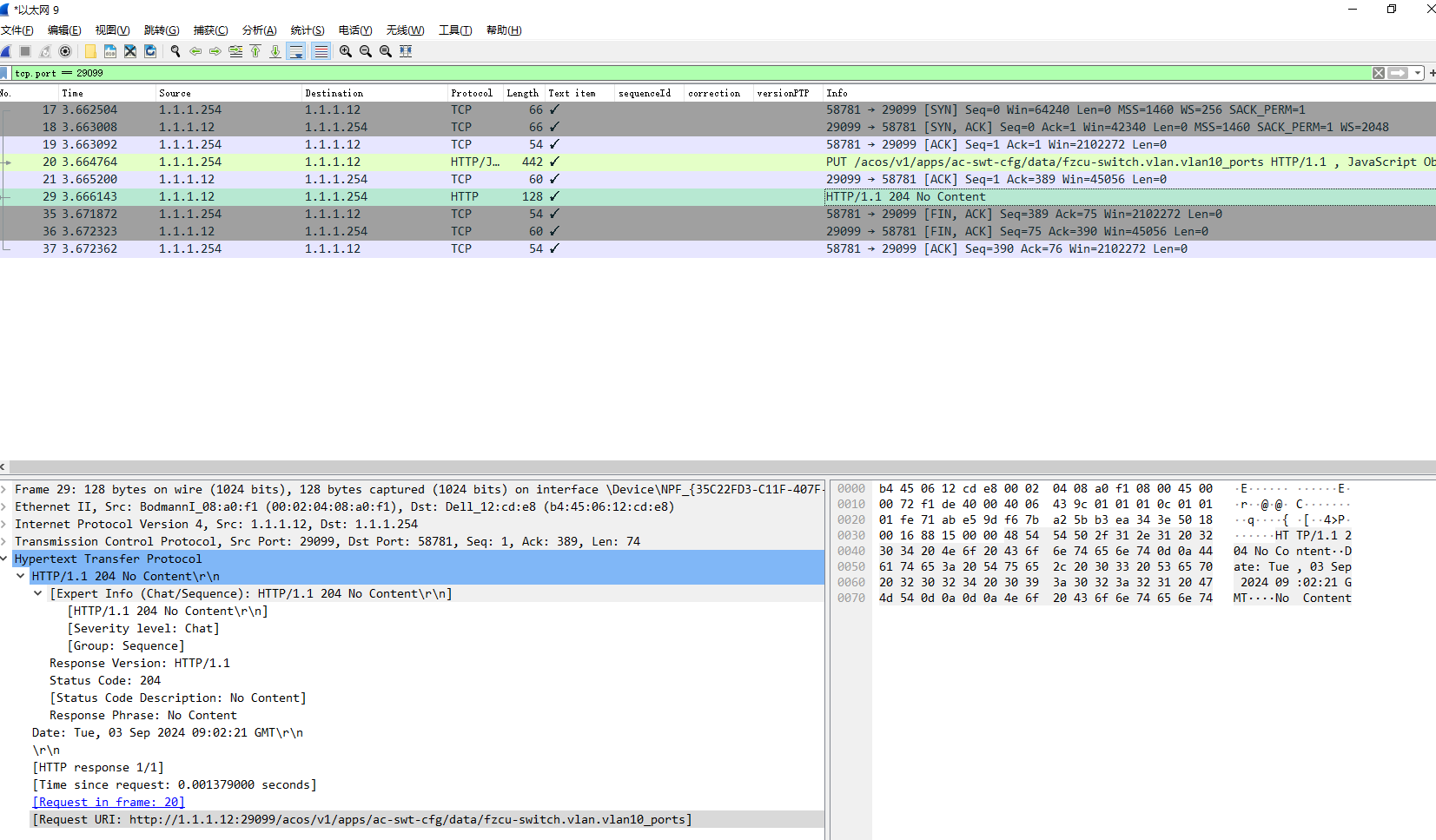Sort by the Source column header
The height and width of the screenshot is (840, 1436).
point(228,93)
